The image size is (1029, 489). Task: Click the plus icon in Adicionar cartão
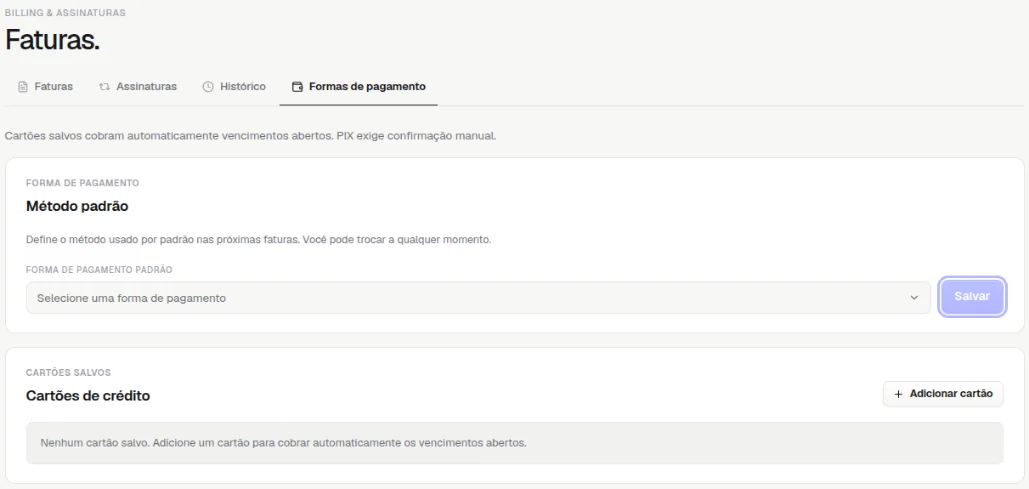coord(899,394)
